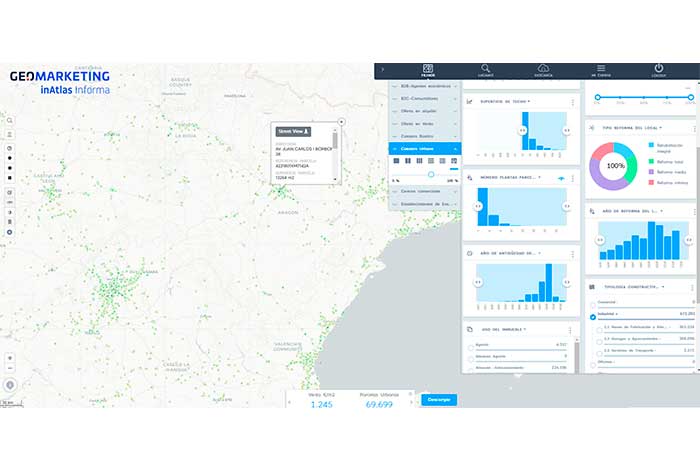Screen dimensions: 700x471
Task: Click next arrow in bottom summary bar
Action: point(411,402)
